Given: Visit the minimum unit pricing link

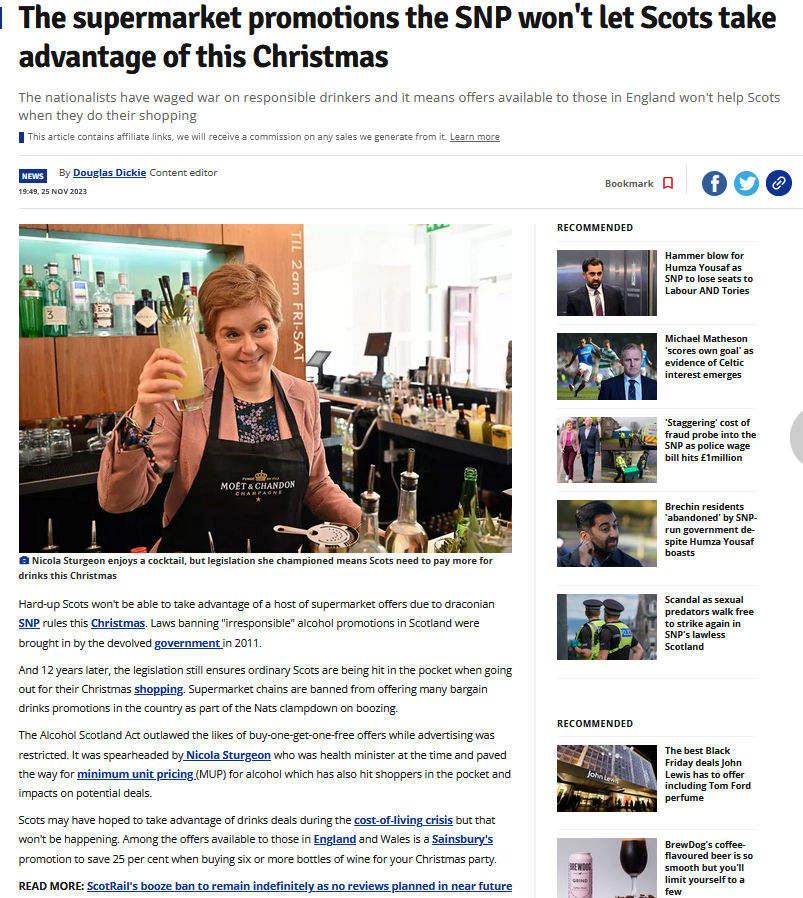Looking at the screenshot, I should 136,774.
